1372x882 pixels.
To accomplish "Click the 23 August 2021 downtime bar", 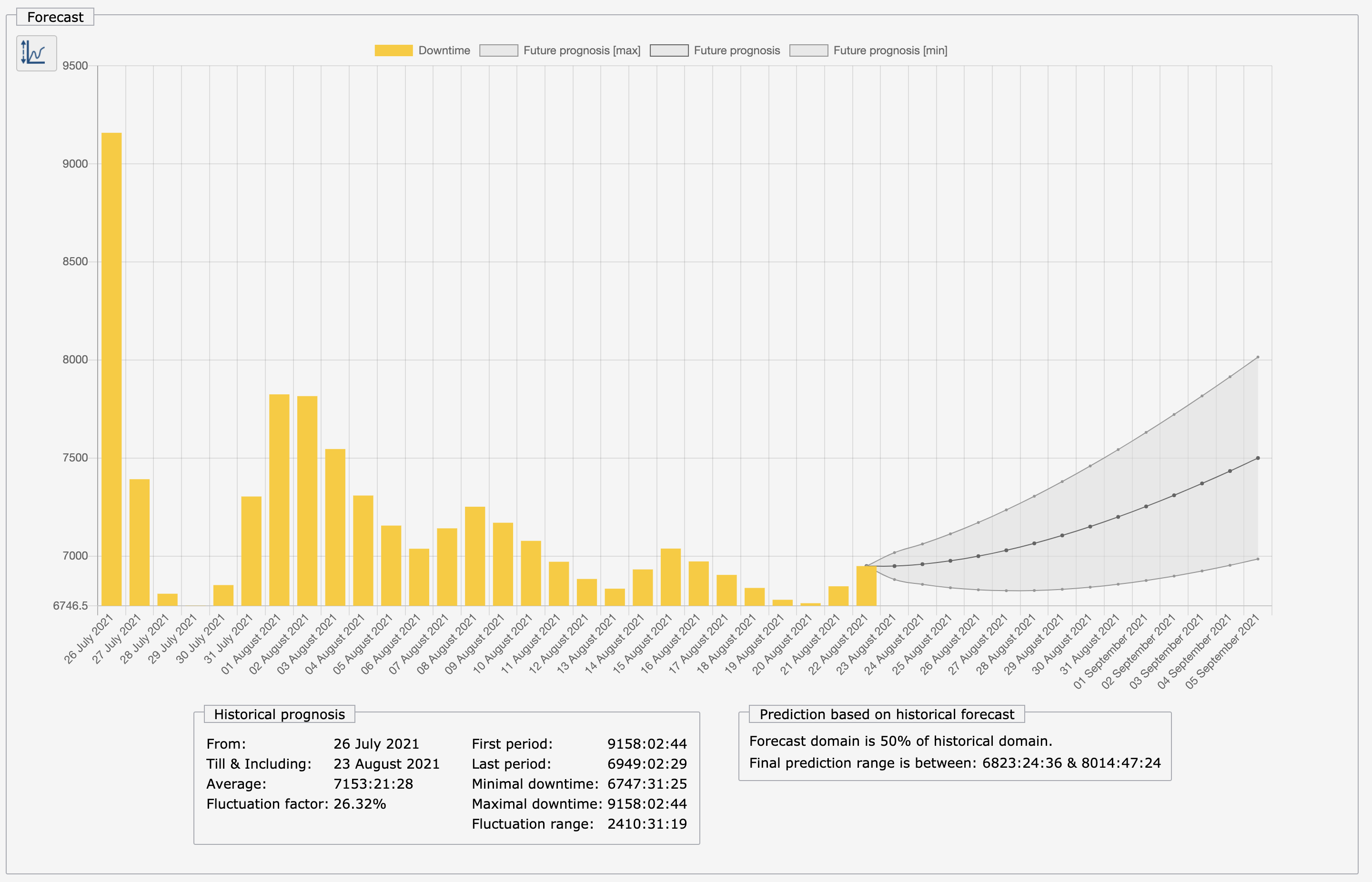I will tap(866, 585).
